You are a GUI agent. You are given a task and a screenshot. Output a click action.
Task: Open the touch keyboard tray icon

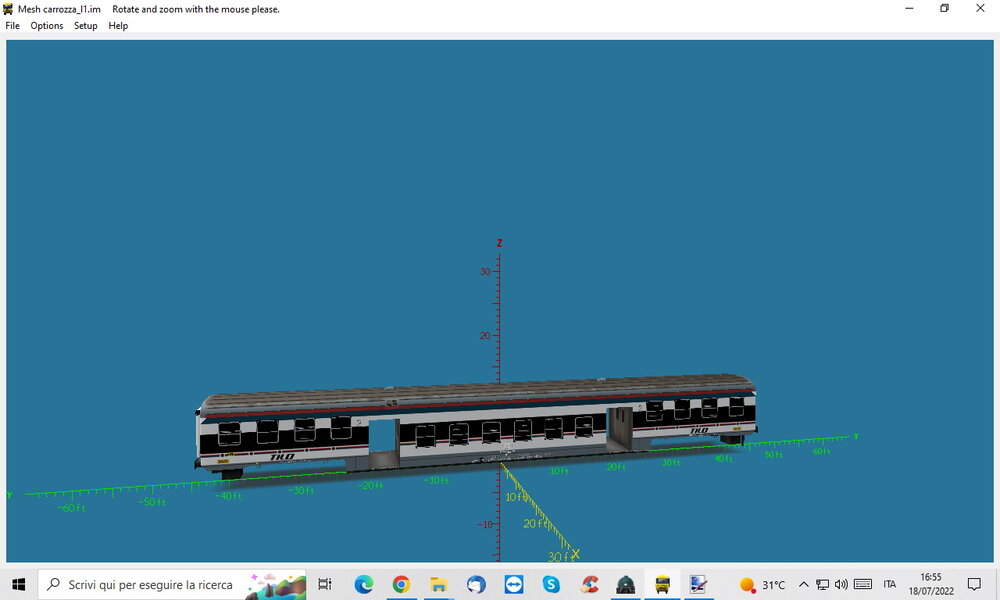click(863, 584)
